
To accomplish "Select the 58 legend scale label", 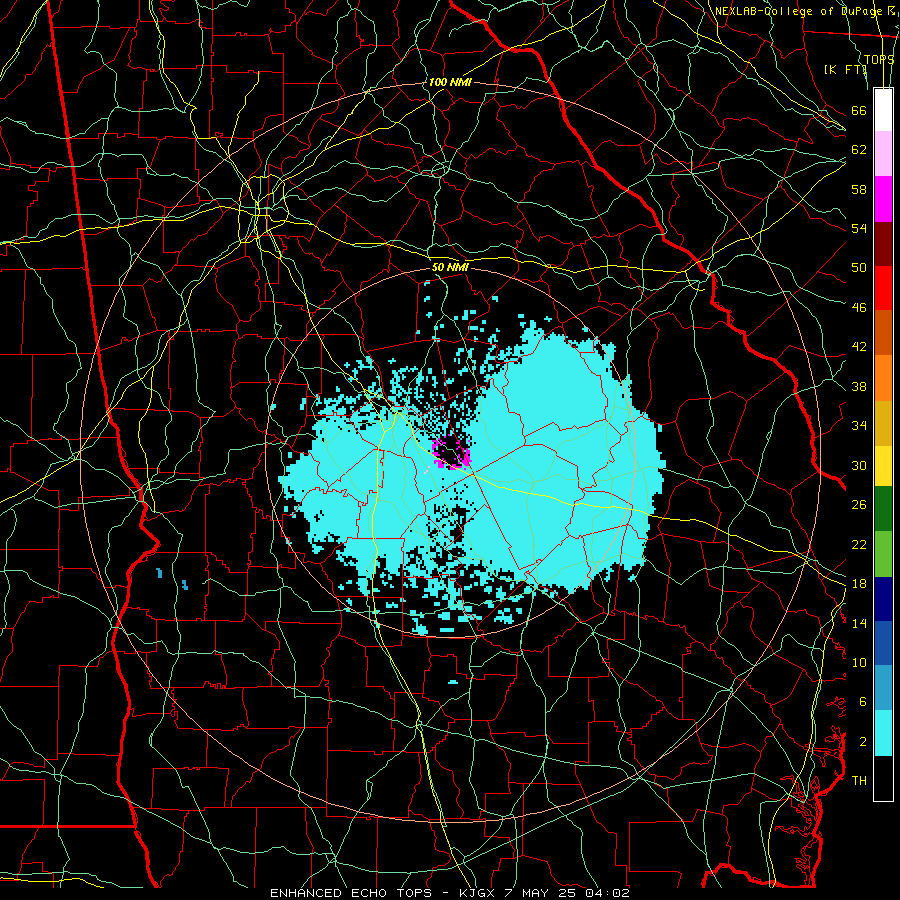I will [x=859, y=189].
